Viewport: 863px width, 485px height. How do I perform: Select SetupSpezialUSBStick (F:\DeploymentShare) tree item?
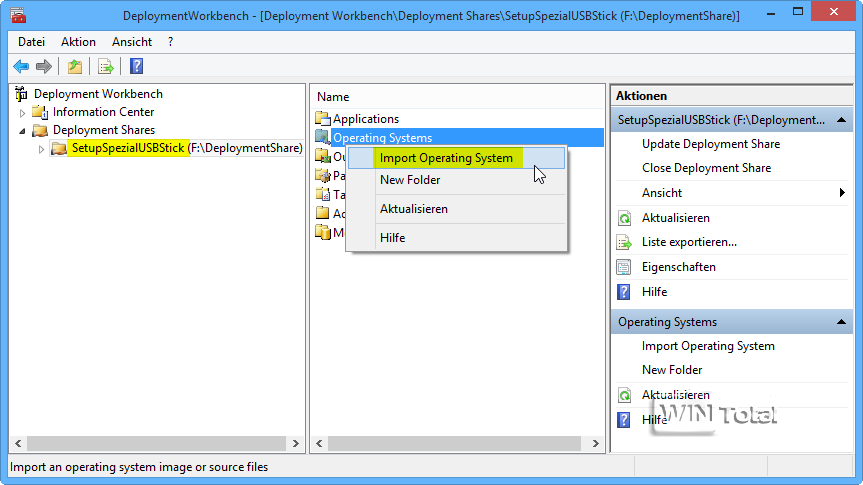click(187, 148)
